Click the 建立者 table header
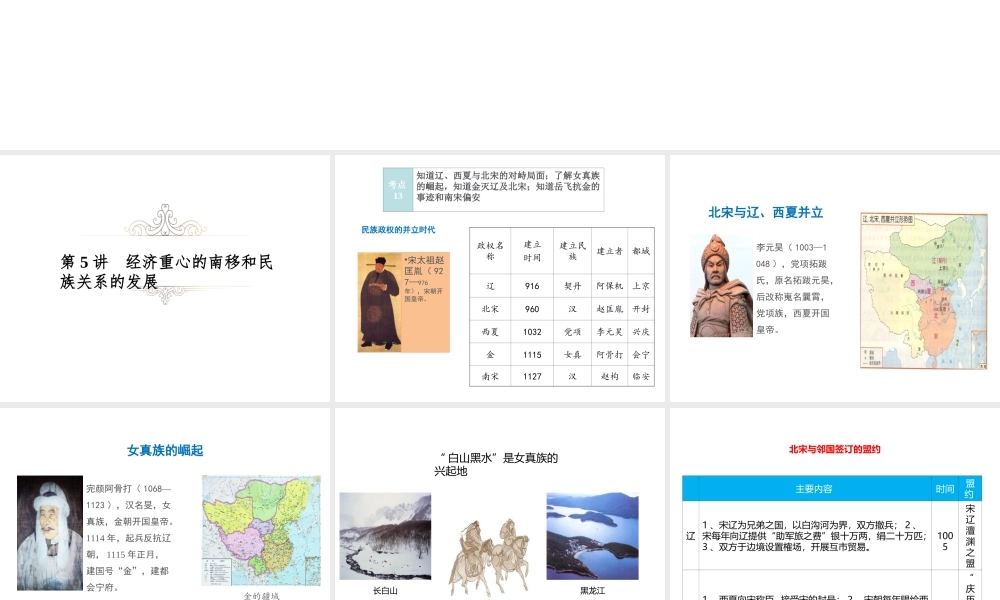This screenshot has height=600, width=1000. [x=609, y=251]
